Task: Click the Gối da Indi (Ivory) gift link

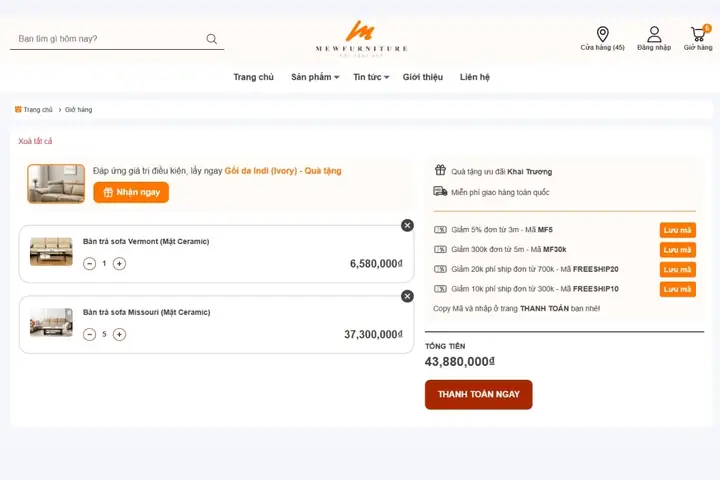Action: tap(283, 171)
